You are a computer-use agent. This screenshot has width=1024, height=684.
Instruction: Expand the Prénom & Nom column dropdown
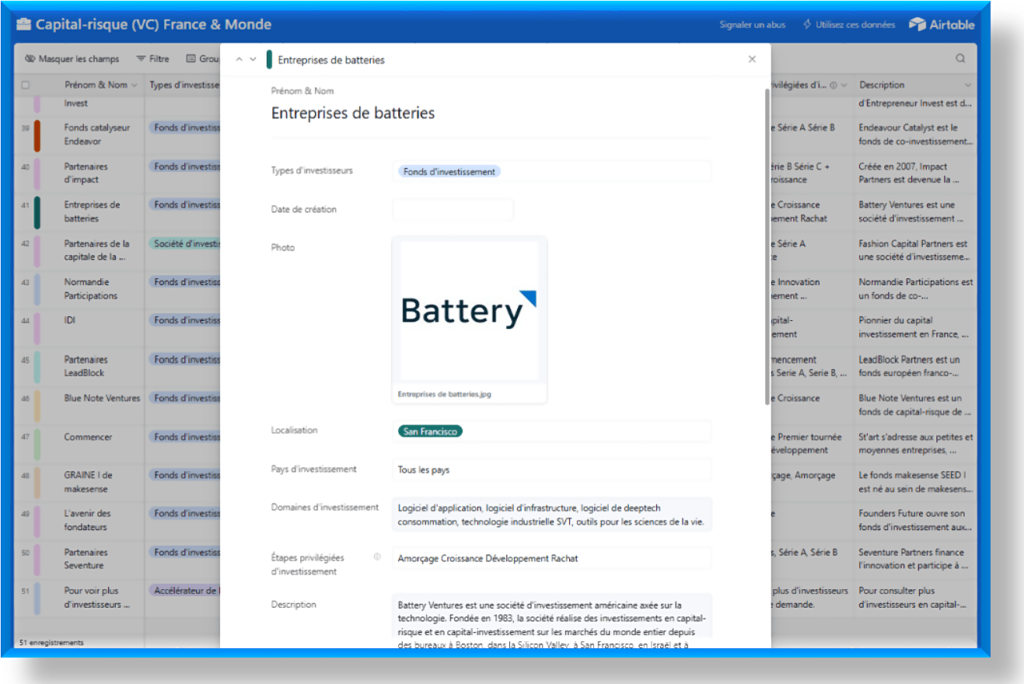pos(134,85)
